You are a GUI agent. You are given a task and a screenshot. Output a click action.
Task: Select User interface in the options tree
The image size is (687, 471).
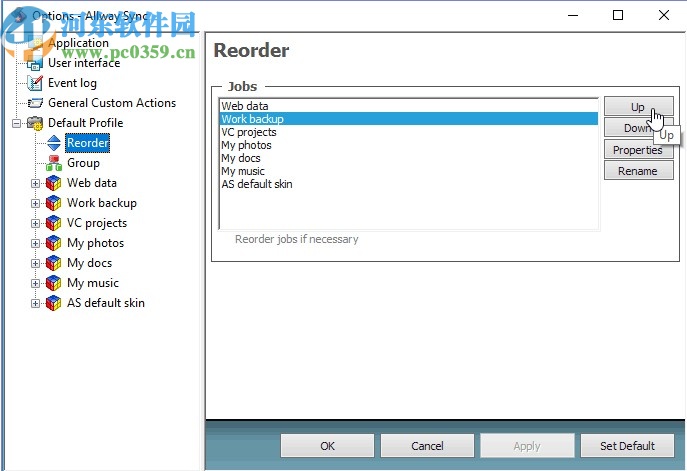[84, 63]
